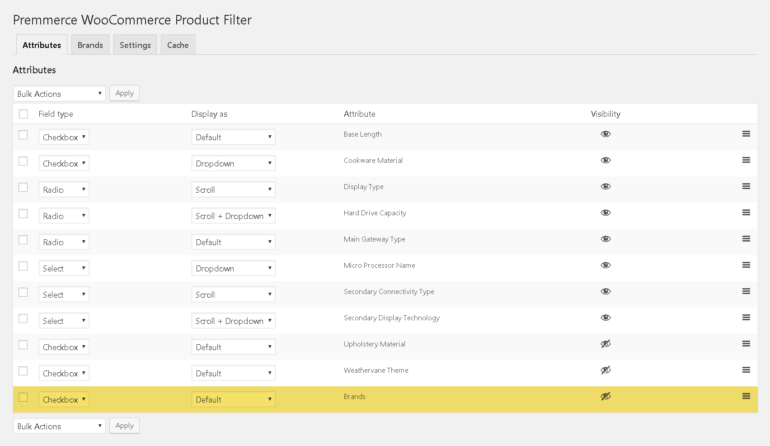Open the Settings tab

pos(135,45)
